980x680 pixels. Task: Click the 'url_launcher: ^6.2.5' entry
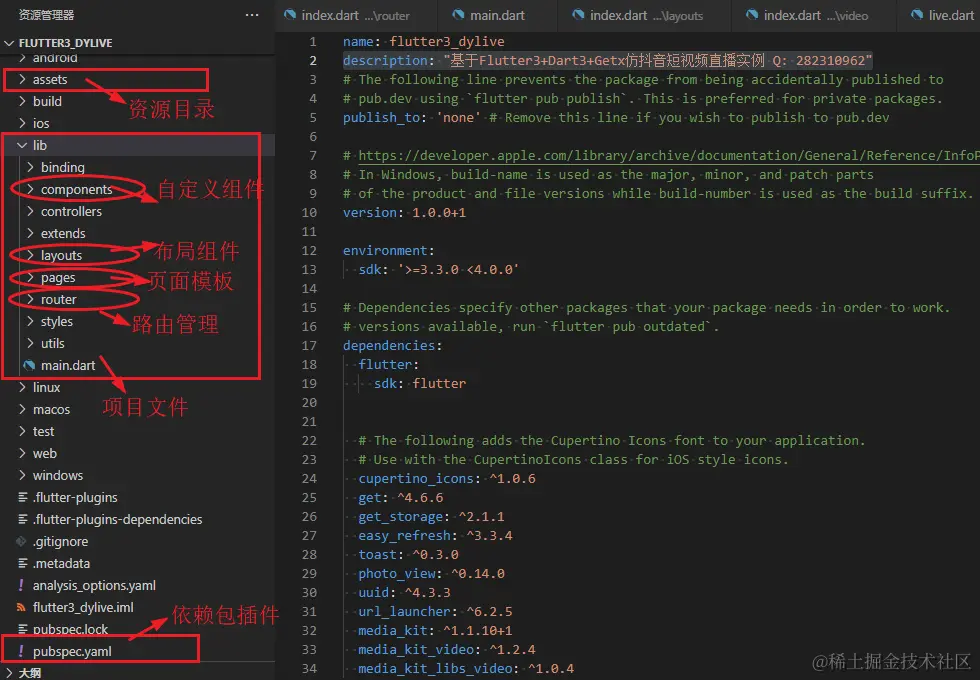pos(435,612)
